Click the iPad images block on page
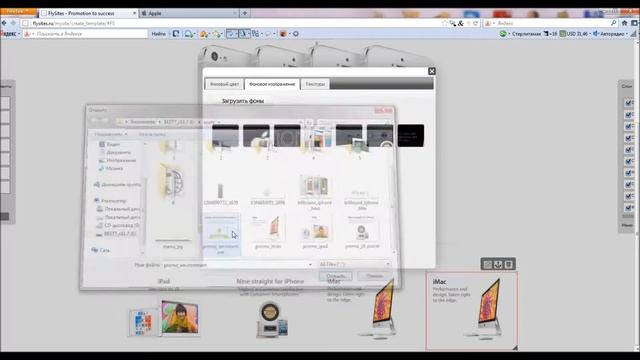The image size is (640, 360). (x=164, y=318)
